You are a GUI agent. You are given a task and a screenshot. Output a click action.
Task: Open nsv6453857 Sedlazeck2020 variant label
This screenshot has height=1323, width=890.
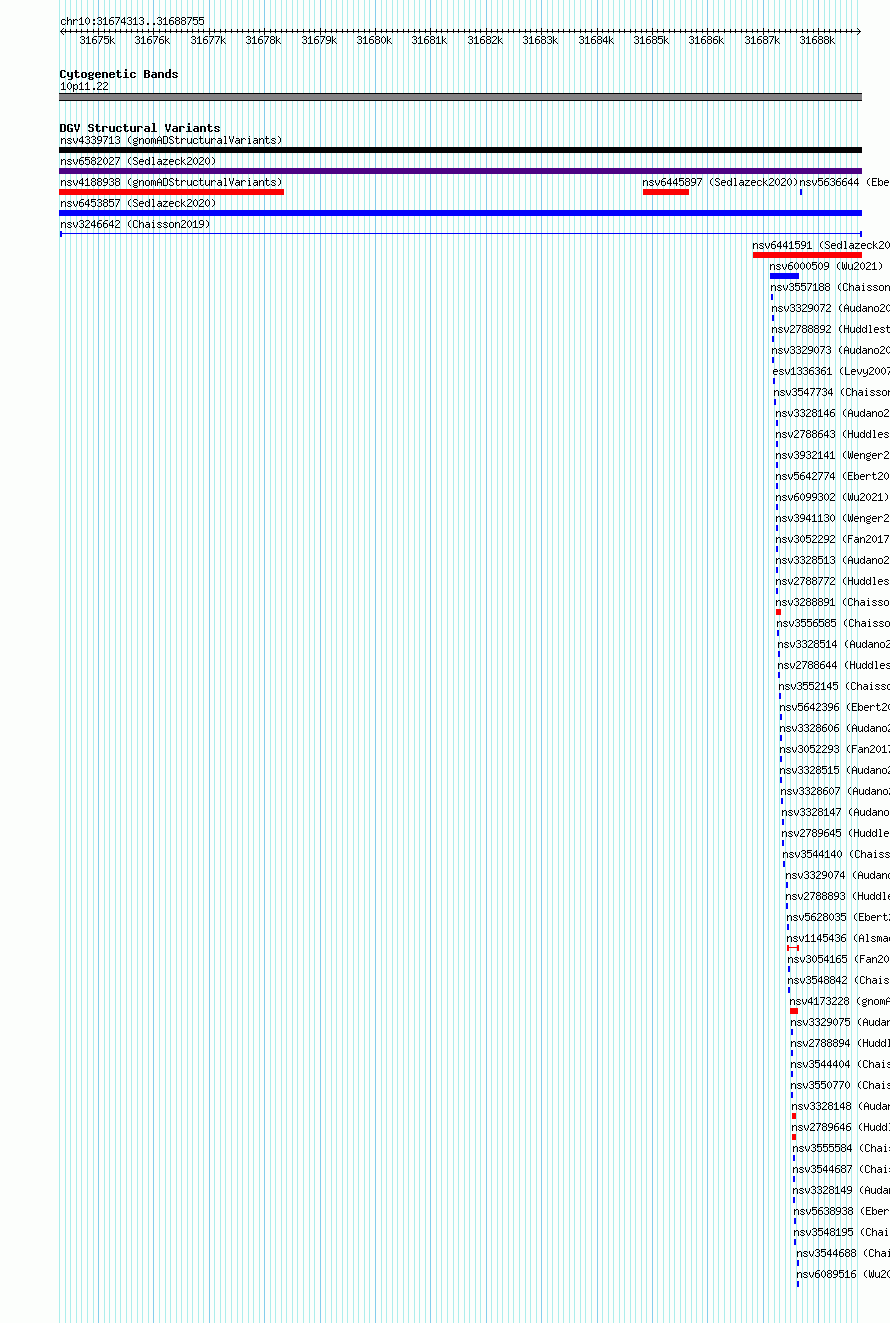click(138, 203)
